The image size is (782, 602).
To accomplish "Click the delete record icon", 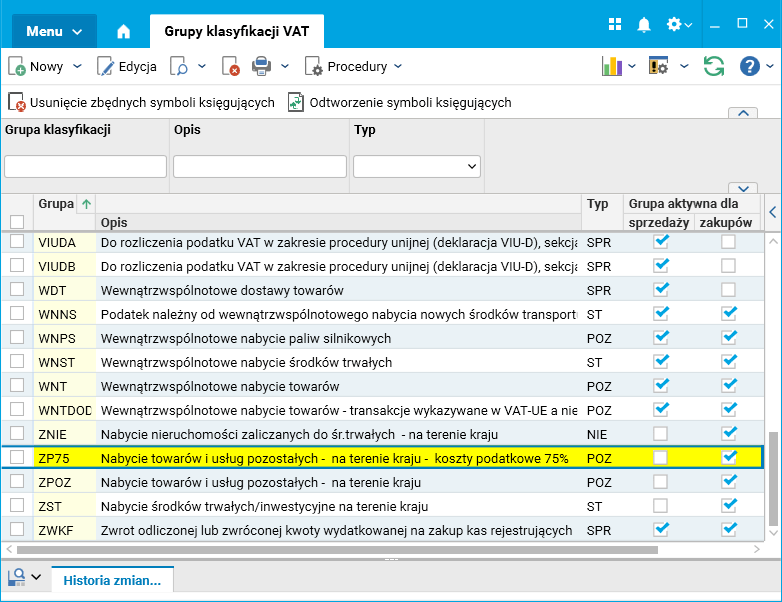I will (230, 67).
